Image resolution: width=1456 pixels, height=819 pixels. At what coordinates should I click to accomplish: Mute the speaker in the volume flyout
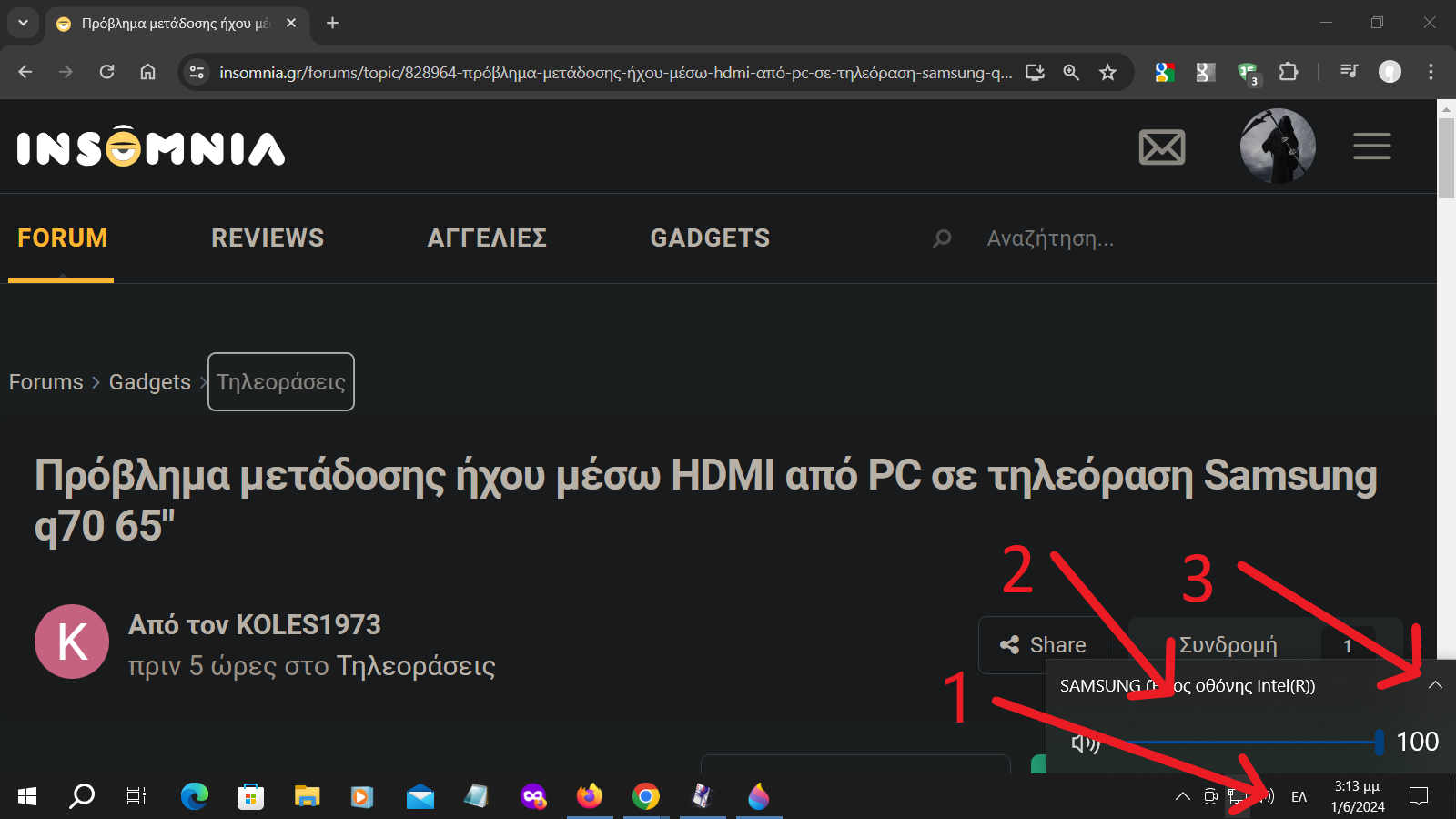click(x=1085, y=743)
